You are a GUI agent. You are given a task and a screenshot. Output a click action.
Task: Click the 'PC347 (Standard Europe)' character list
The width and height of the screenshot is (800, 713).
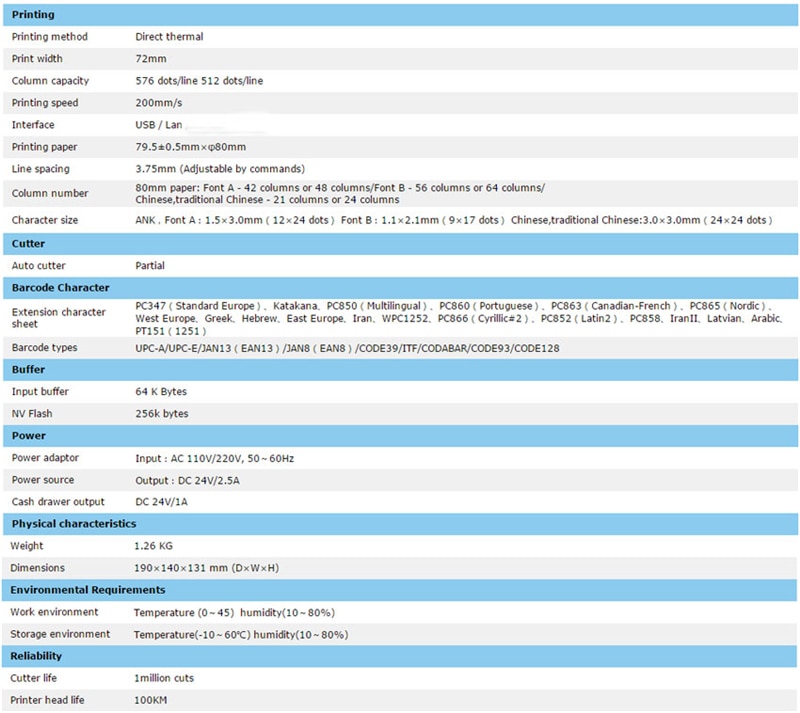pyautogui.click(x=459, y=318)
